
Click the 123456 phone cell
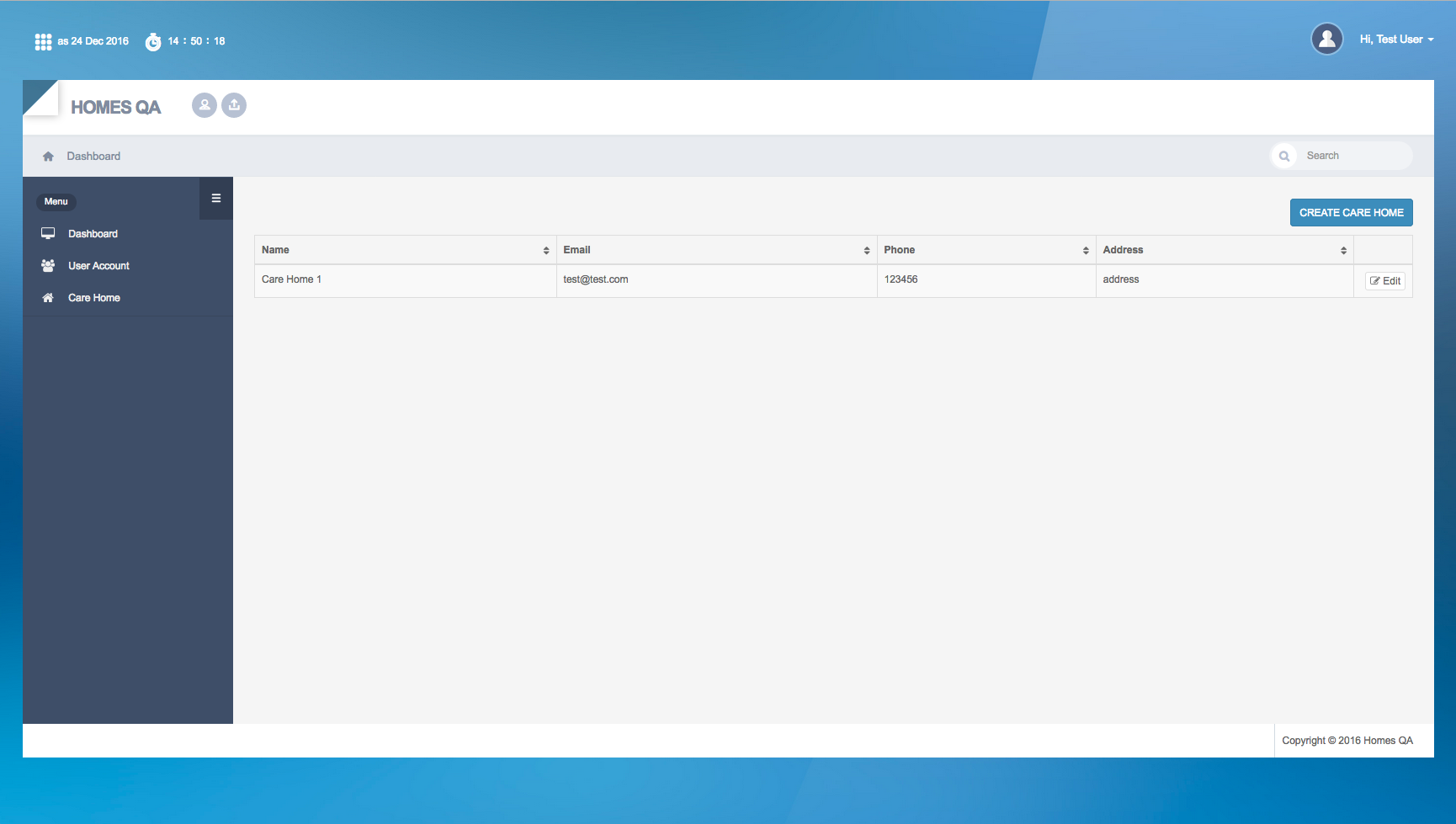pyautogui.click(x=986, y=280)
